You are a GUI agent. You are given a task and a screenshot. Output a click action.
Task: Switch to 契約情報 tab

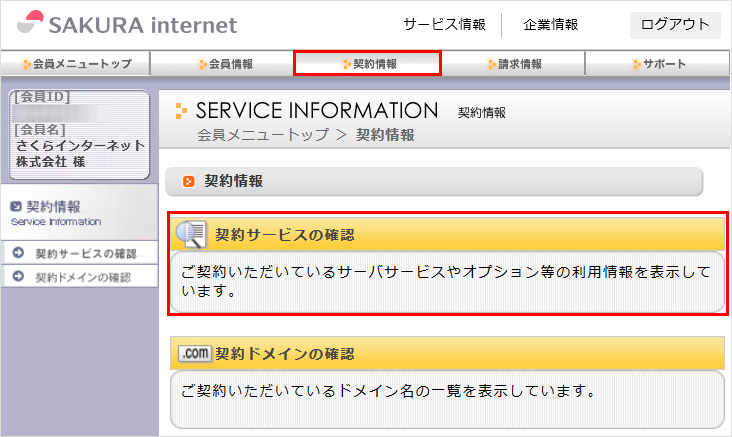tap(367, 63)
